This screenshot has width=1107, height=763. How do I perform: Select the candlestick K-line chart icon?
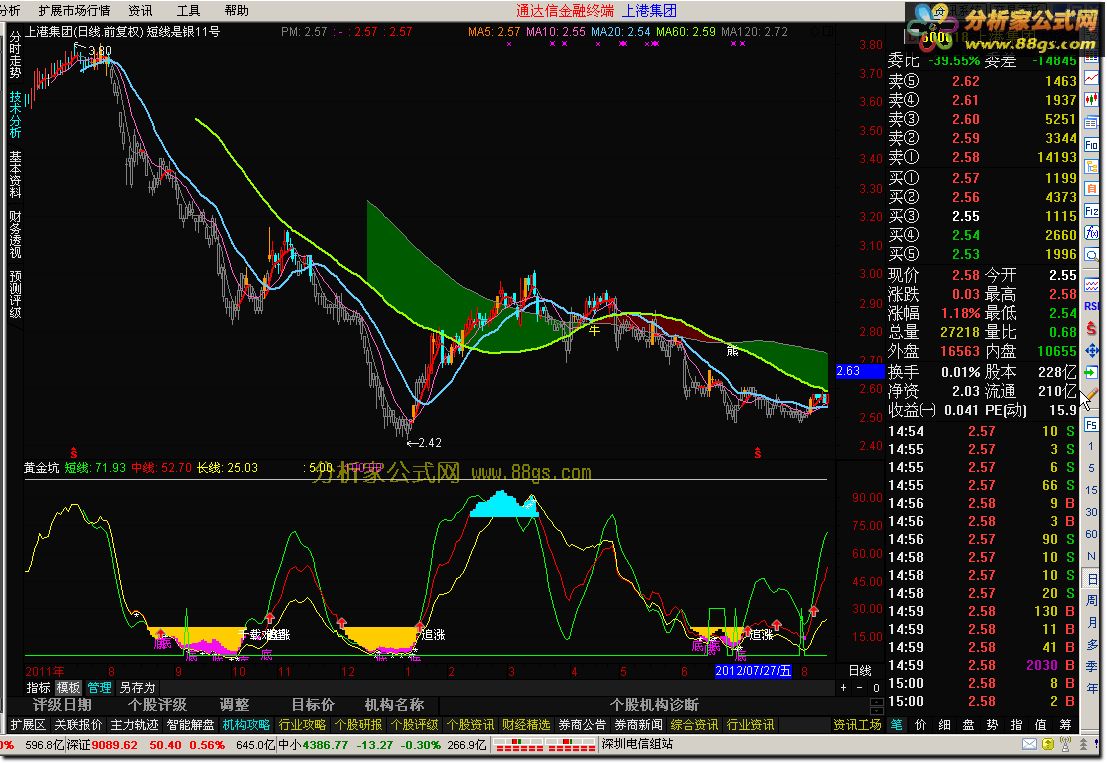pos(1091,99)
